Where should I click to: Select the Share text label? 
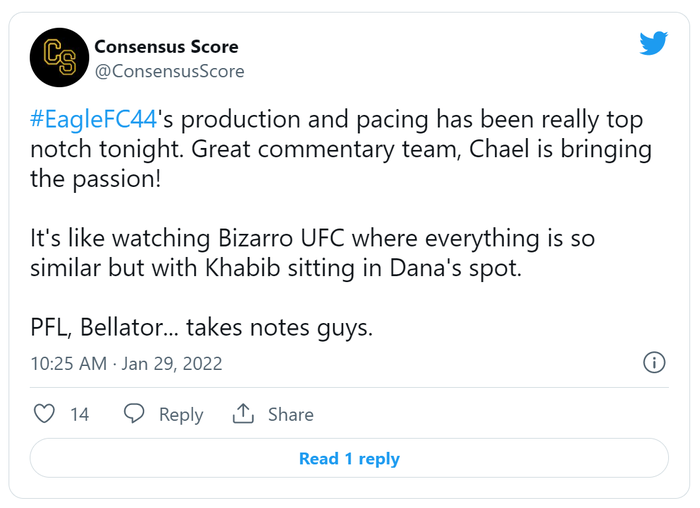coord(291,414)
